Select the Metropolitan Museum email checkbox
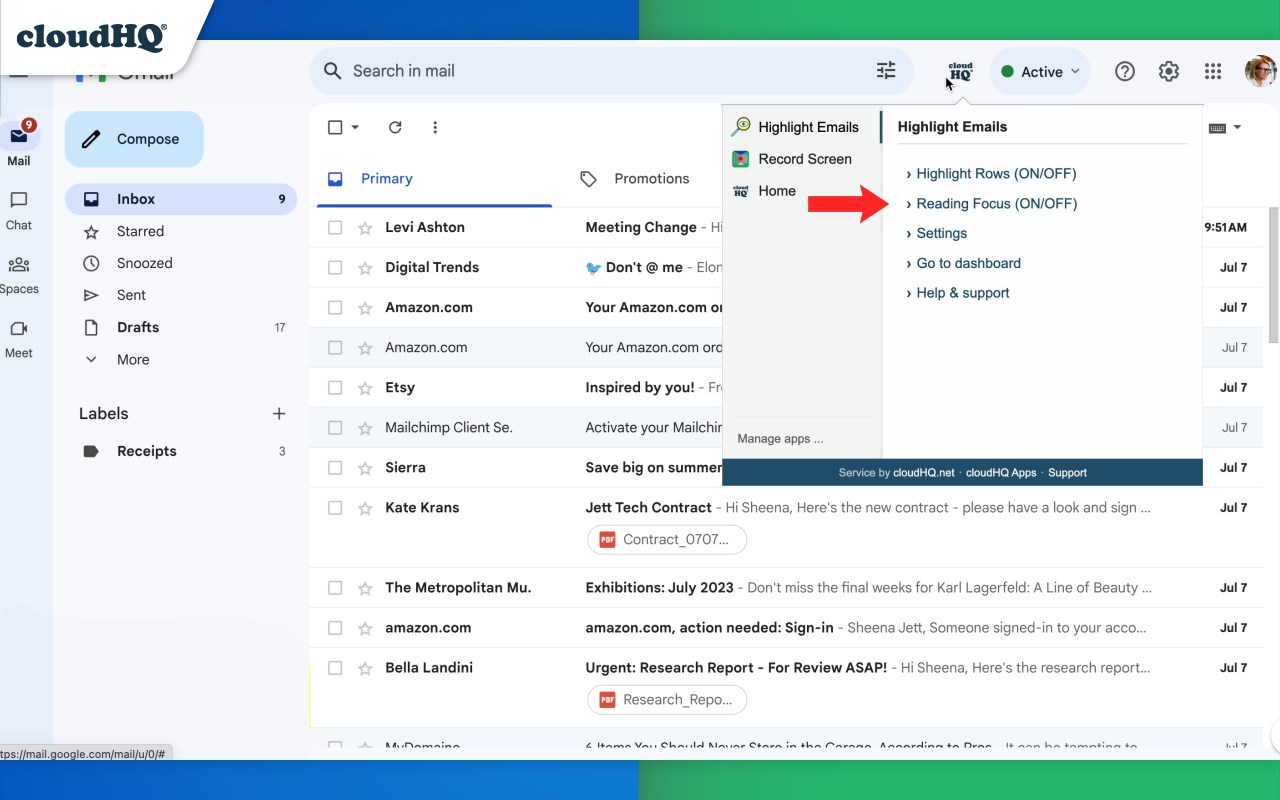Viewport: 1280px width, 800px height. point(335,587)
